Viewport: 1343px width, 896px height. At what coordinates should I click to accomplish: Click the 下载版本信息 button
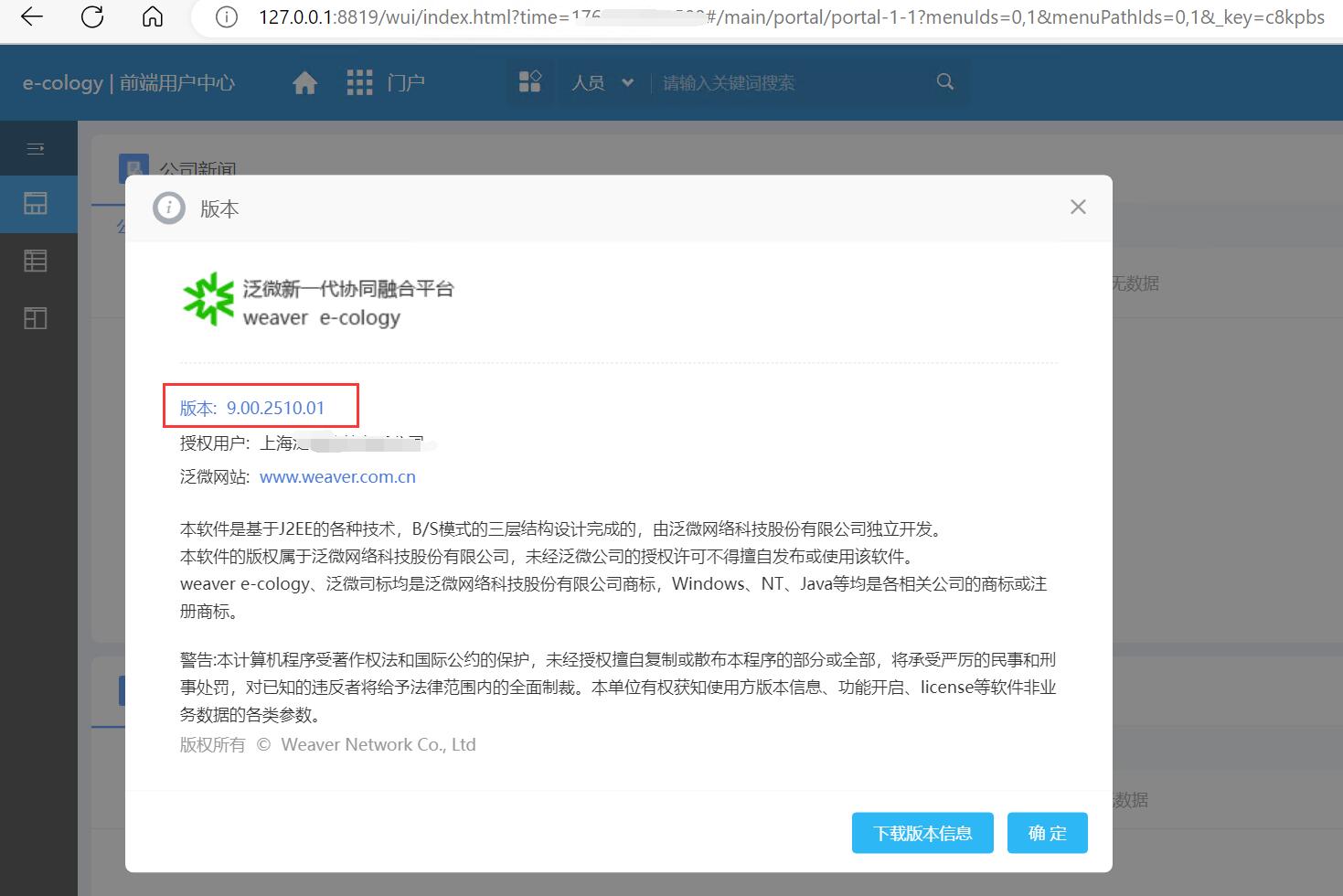coord(922,833)
